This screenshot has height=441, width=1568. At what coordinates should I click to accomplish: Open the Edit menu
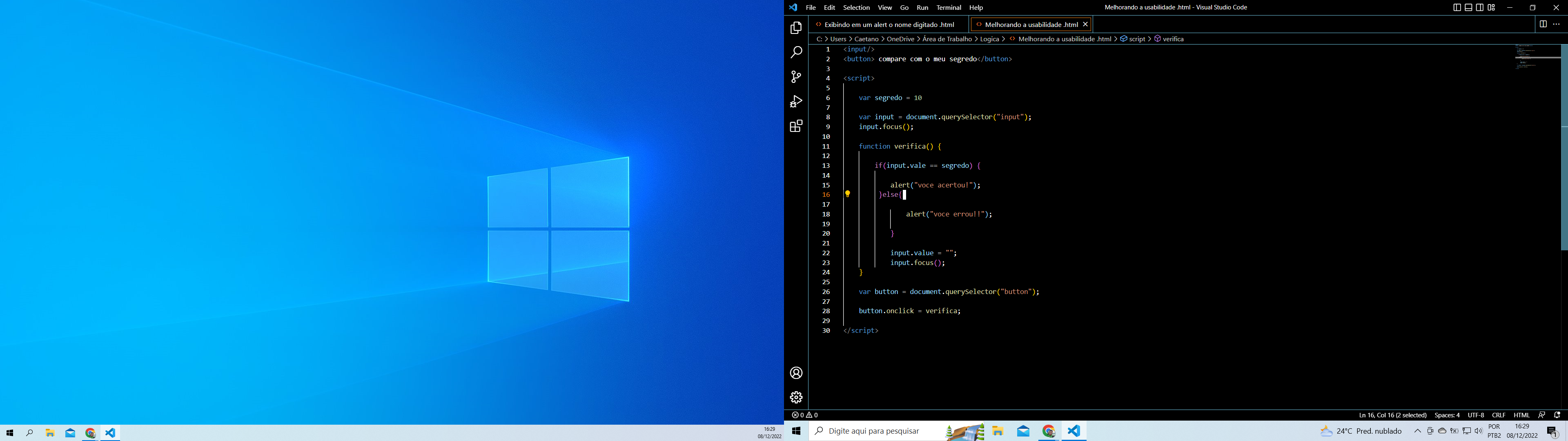pos(829,8)
